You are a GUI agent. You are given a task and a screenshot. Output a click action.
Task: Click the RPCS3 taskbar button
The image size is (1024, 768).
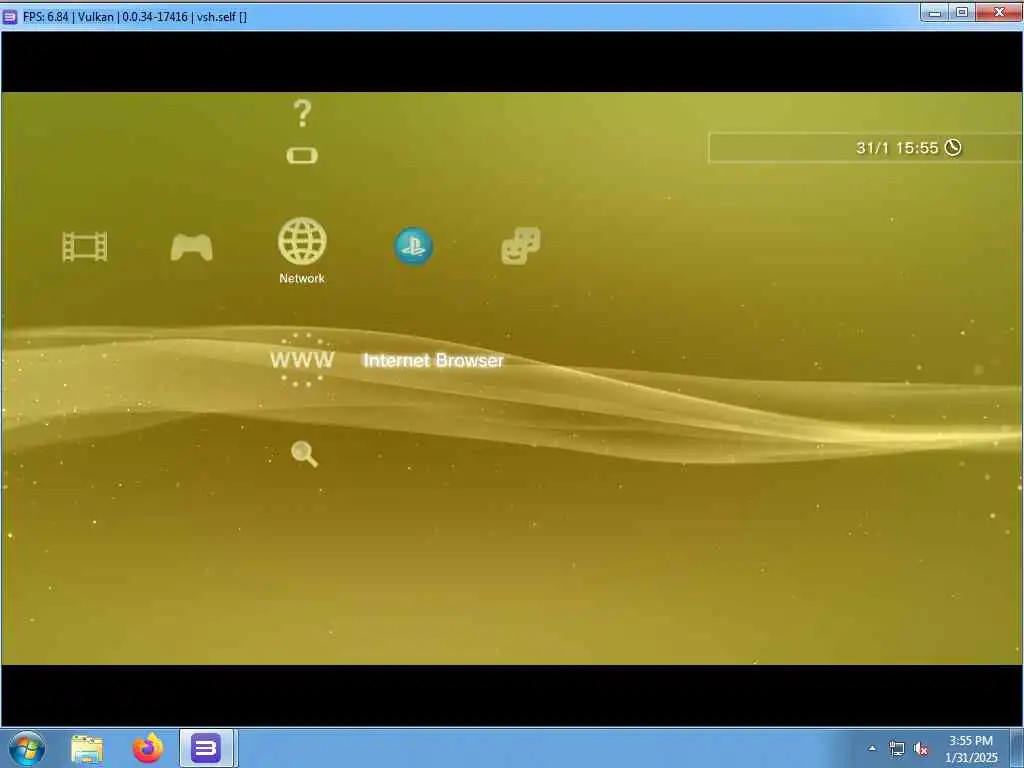[x=206, y=748]
